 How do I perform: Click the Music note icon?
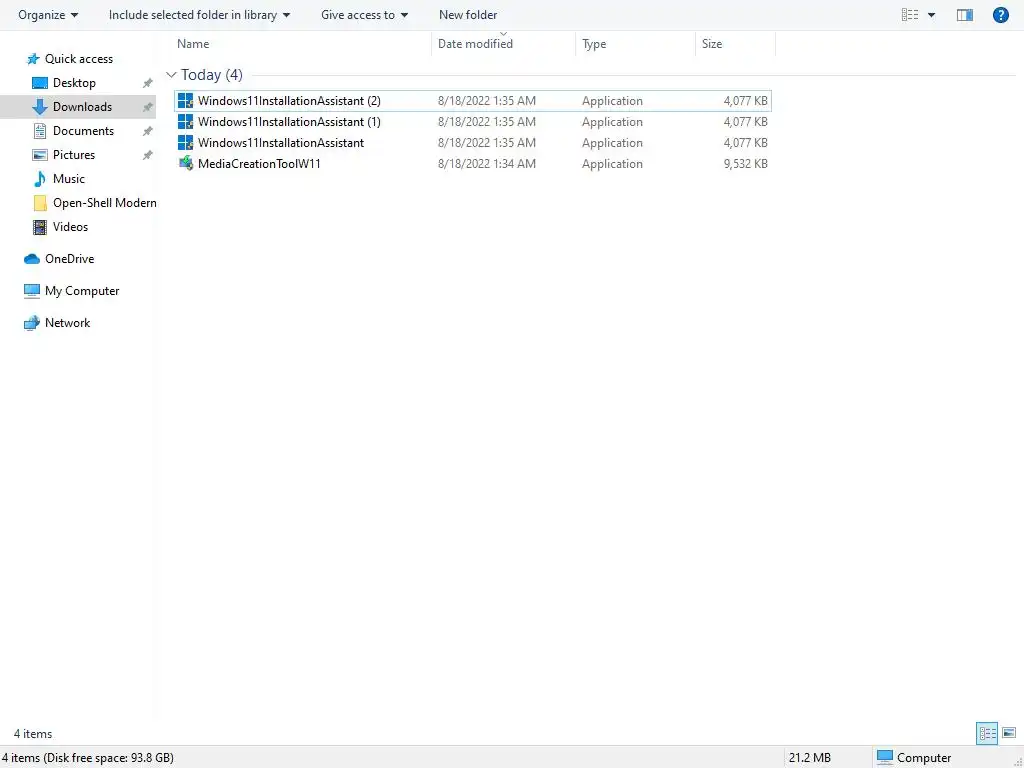(40, 178)
